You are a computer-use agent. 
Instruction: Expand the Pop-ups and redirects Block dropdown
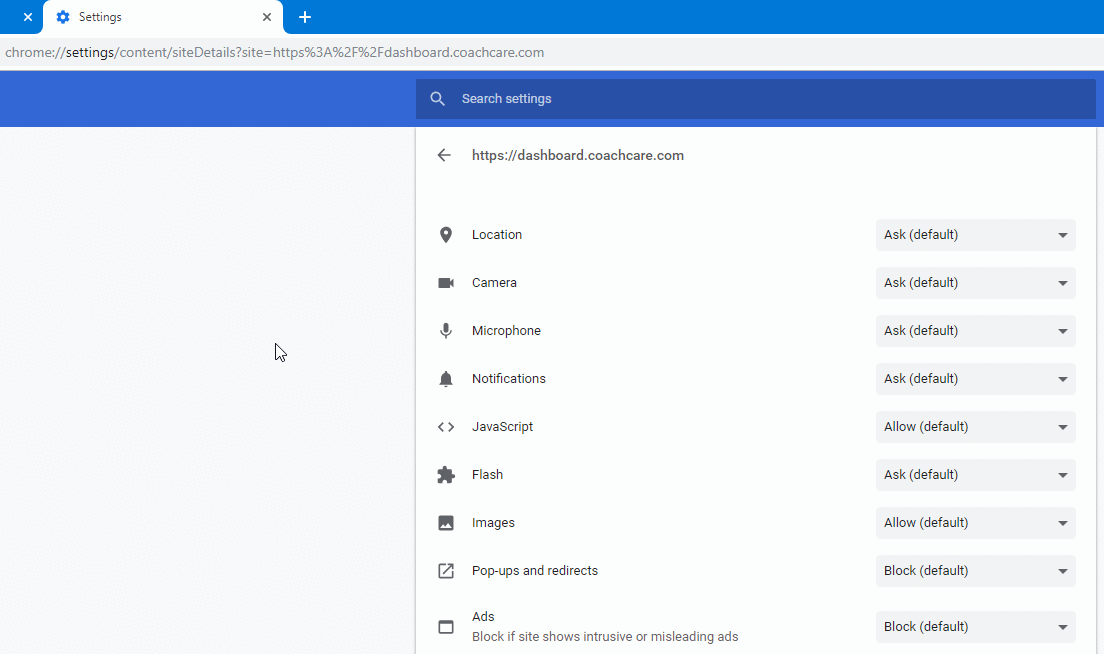(975, 571)
